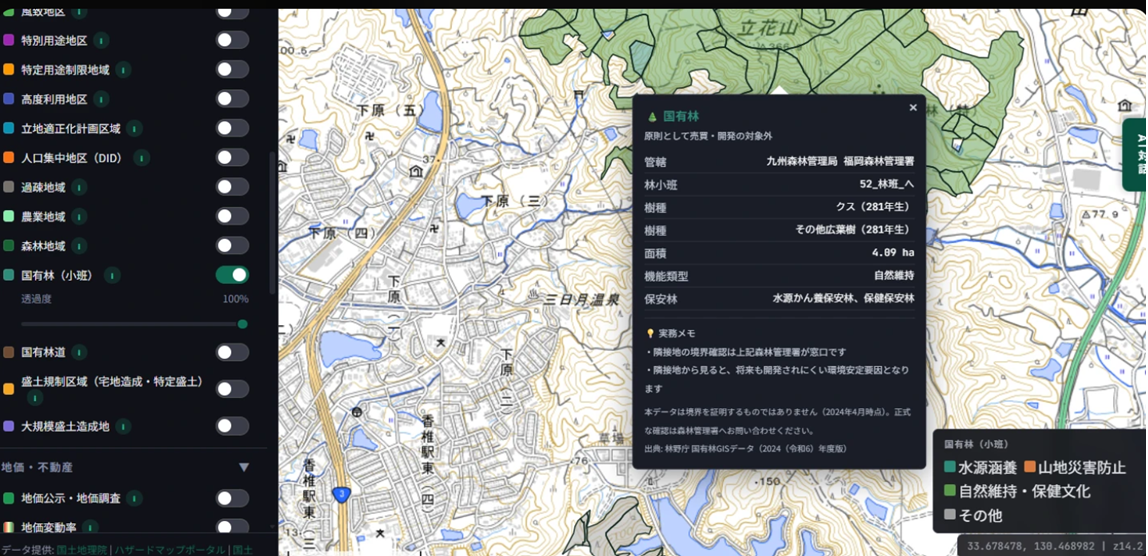Enable the 立地適正化計画区域 layer
The width and height of the screenshot is (1148, 556).
[232, 128]
